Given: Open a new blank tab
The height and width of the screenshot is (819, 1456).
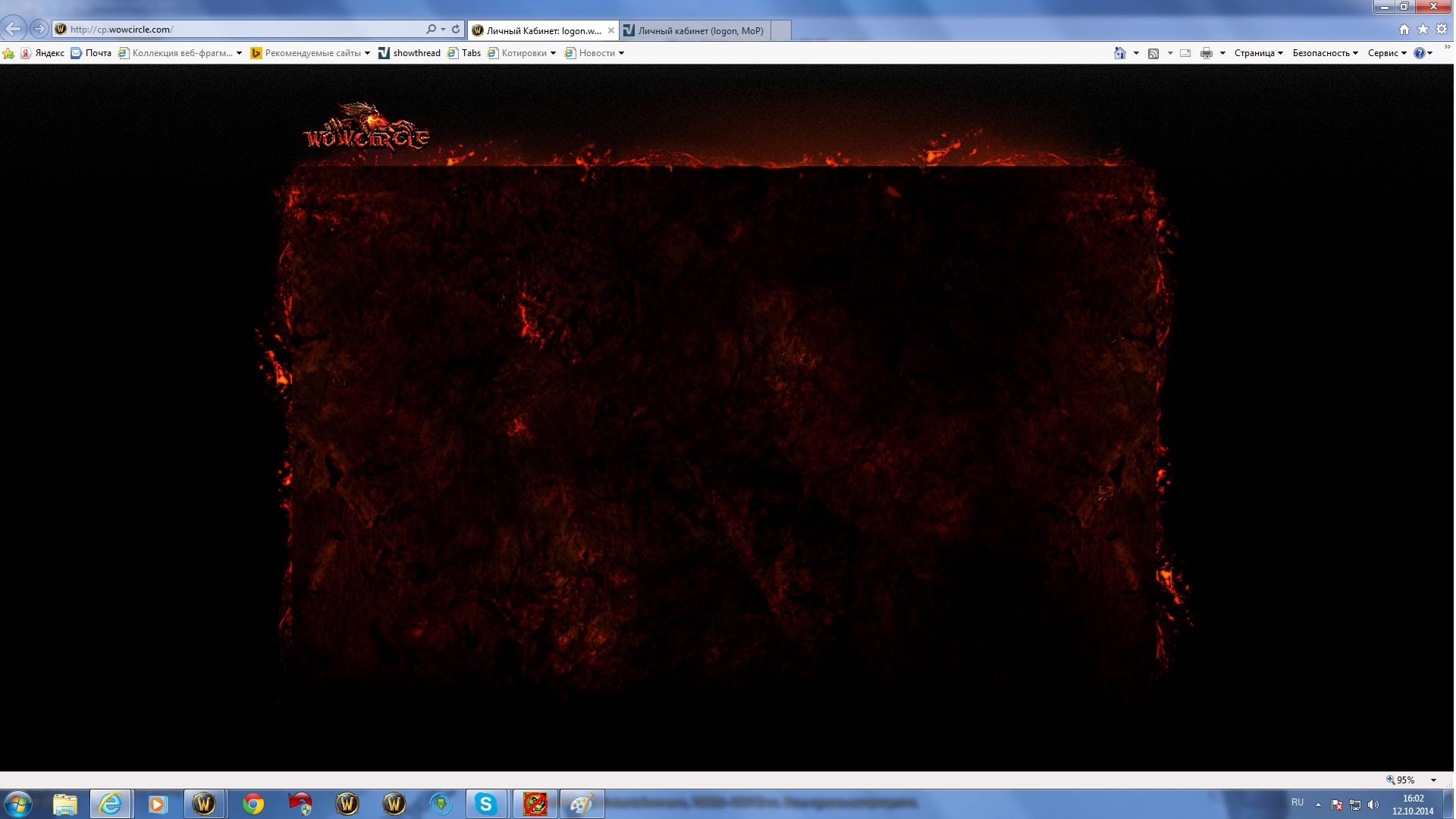Looking at the screenshot, I should (x=781, y=30).
